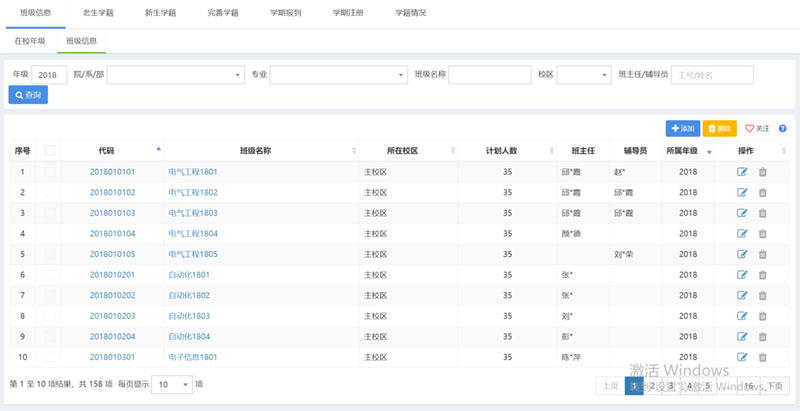Click edit icon for 电气工程1805 row

pyautogui.click(x=742, y=254)
